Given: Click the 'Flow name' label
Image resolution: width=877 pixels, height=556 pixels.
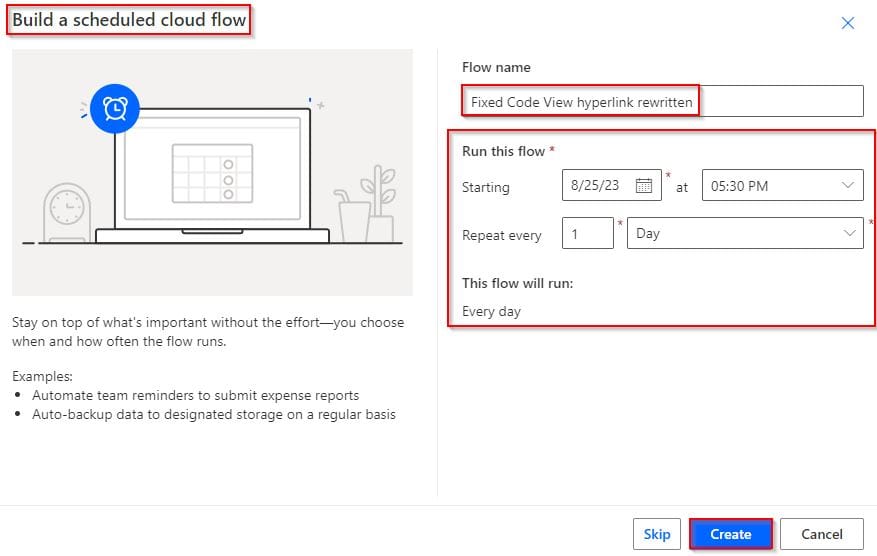Looking at the screenshot, I should click(x=496, y=67).
